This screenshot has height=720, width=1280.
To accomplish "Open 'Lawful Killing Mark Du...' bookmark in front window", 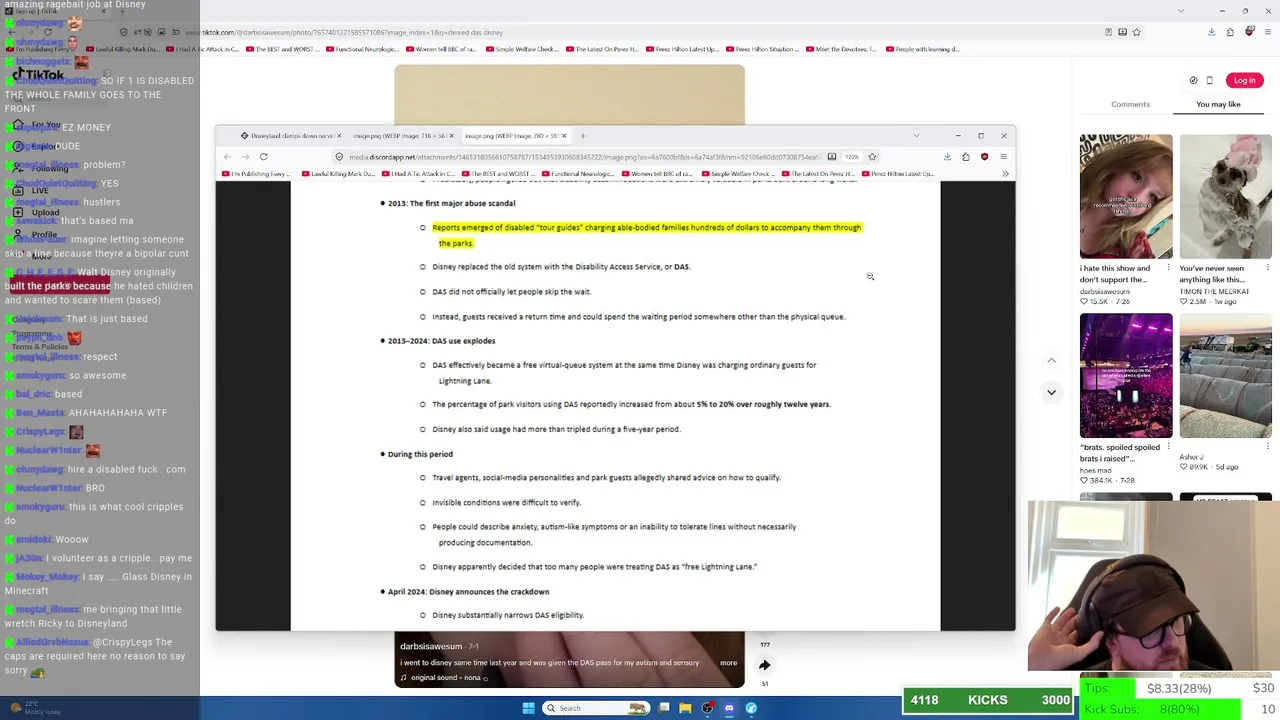I will coord(341,174).
